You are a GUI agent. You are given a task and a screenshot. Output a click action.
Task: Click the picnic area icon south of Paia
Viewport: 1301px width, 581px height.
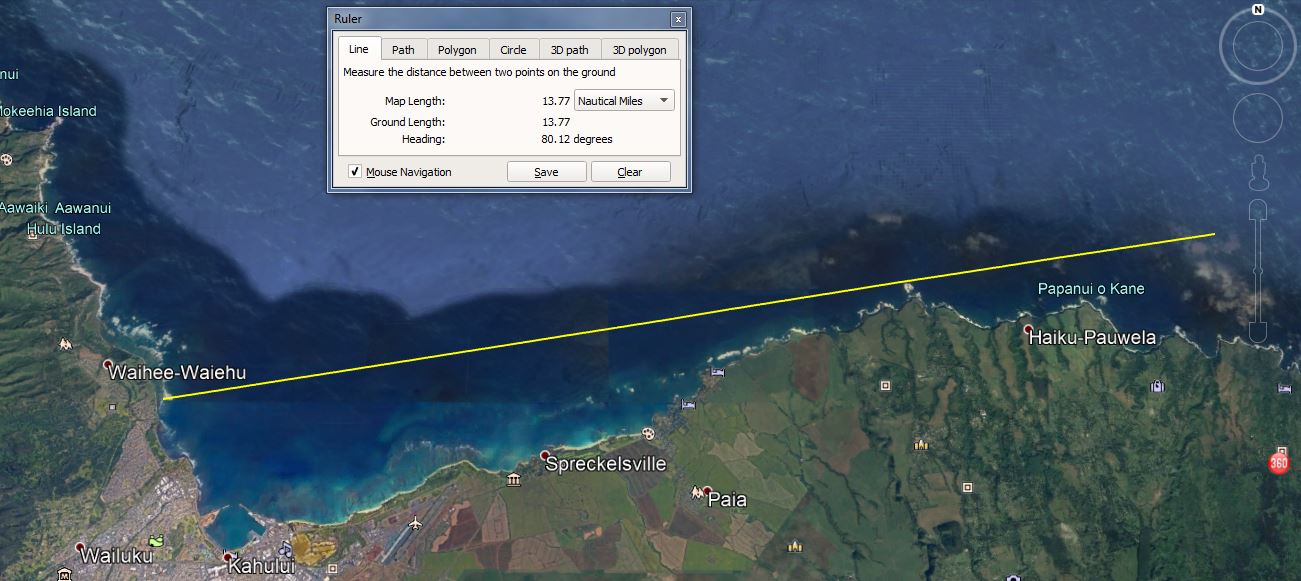point(793,548)
